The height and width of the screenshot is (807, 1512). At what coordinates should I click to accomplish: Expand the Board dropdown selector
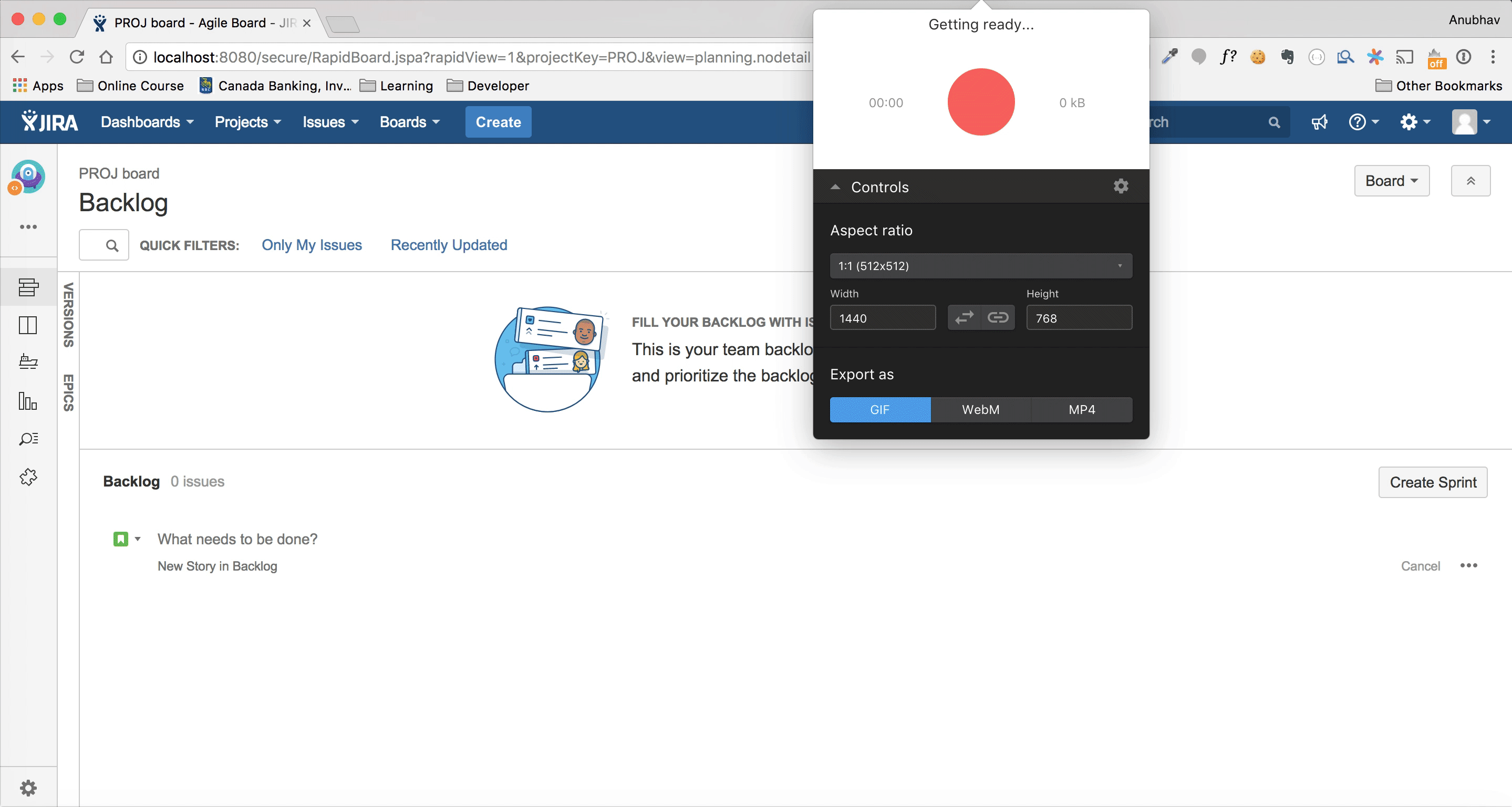point(1391,181)
